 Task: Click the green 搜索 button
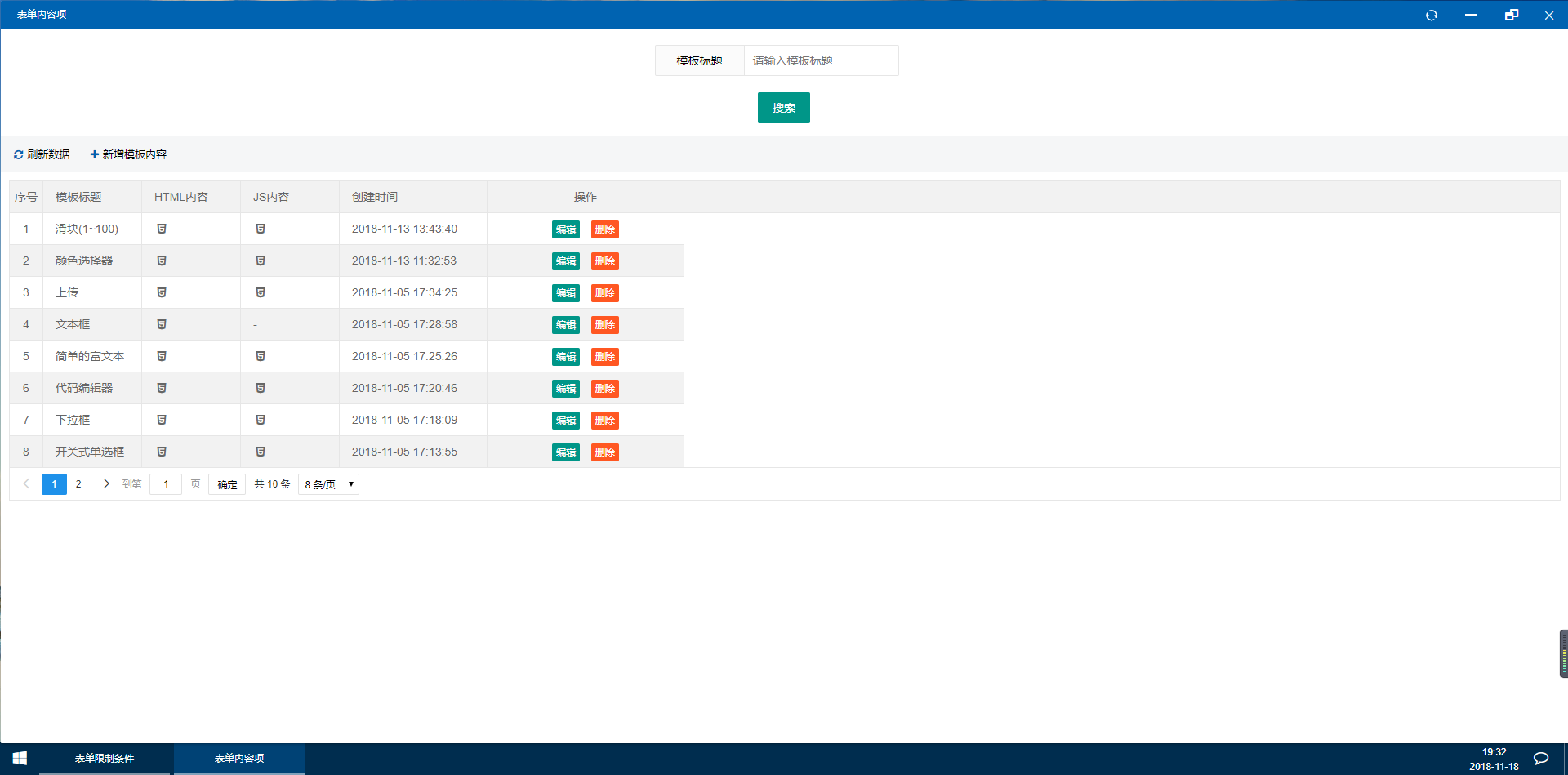[x=784, y=108]
